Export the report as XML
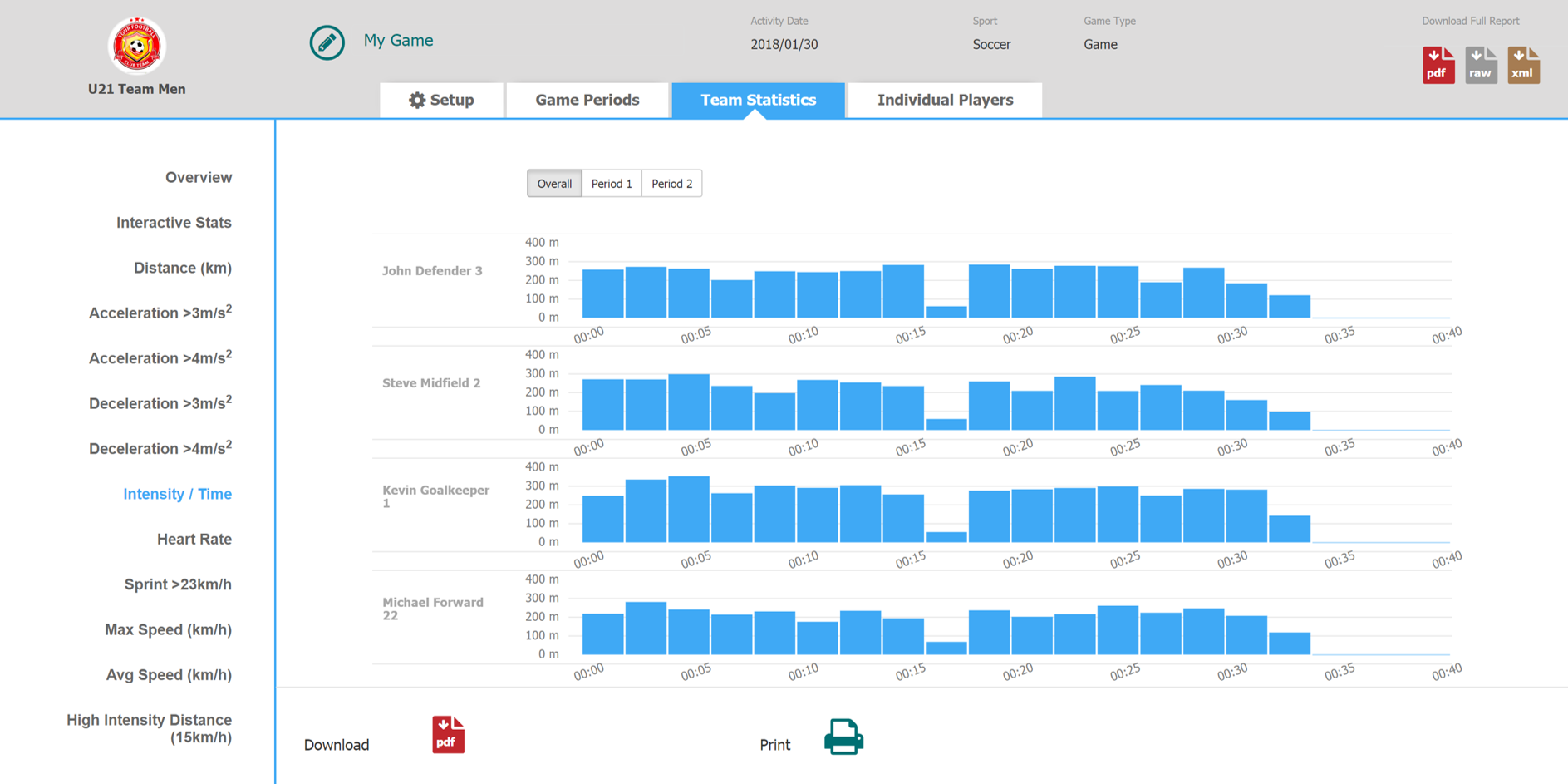The width and height of the screenshot is (1568, 784). 1523,64
